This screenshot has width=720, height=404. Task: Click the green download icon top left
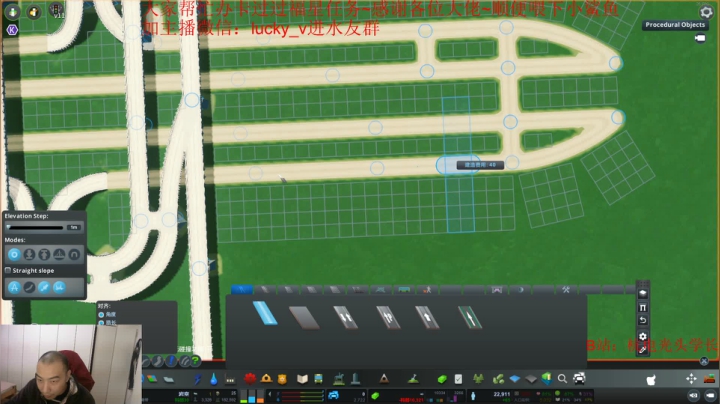point(12,11)
